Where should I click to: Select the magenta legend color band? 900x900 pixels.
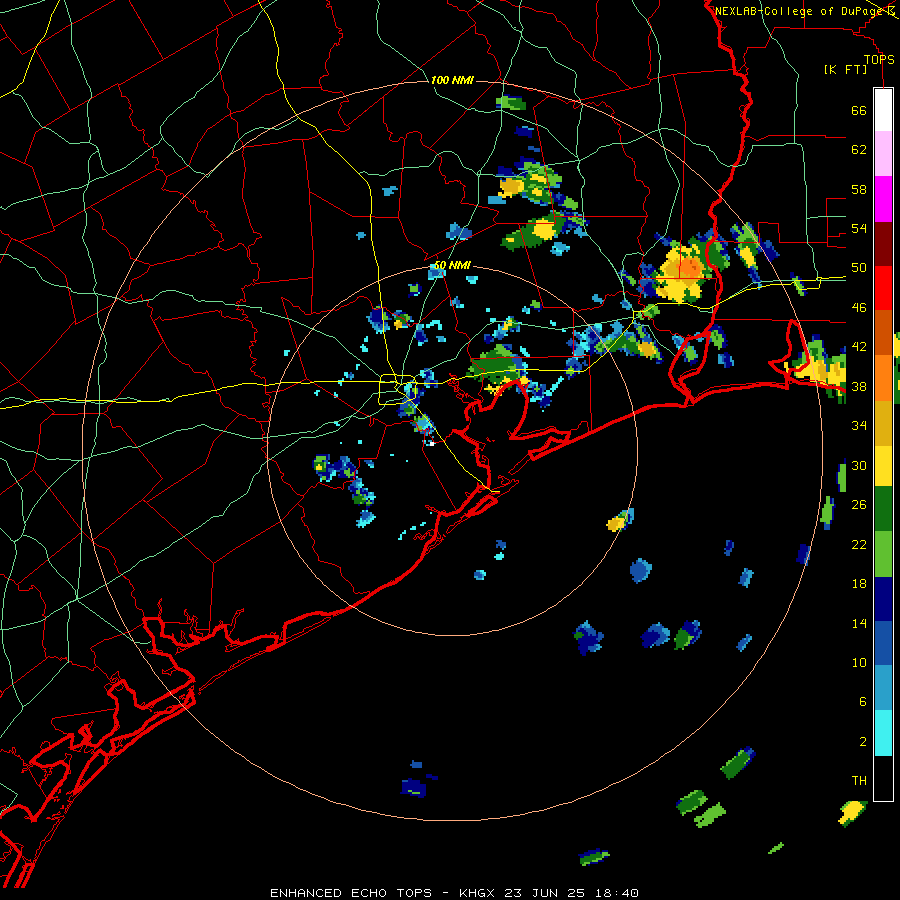coord(883,199)
